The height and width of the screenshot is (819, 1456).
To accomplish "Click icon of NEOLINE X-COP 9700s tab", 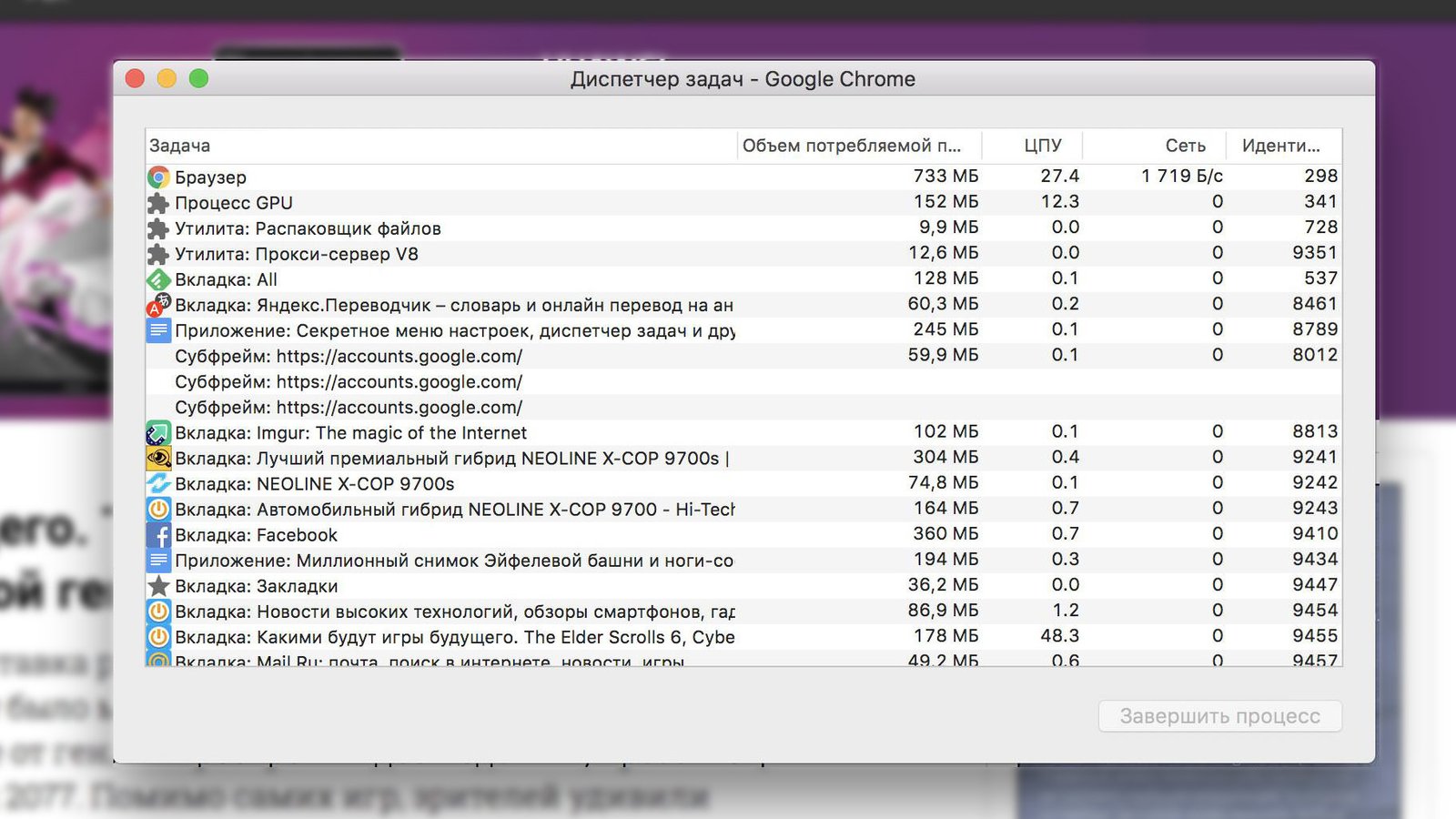I will click(x=158, y=483).
